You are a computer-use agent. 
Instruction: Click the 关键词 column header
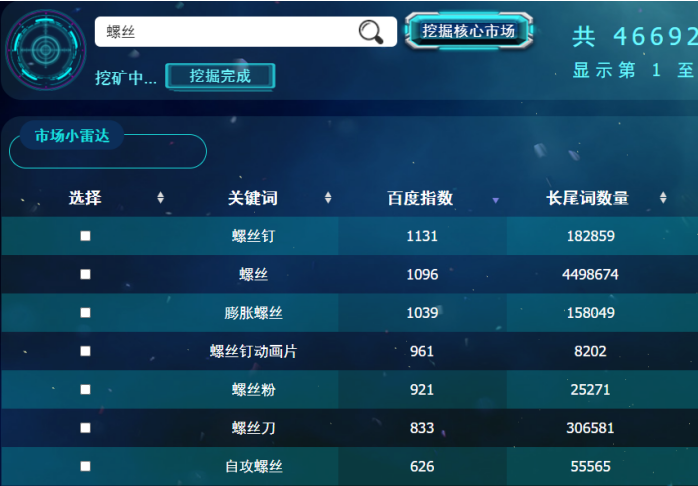(x=252, y=198)
